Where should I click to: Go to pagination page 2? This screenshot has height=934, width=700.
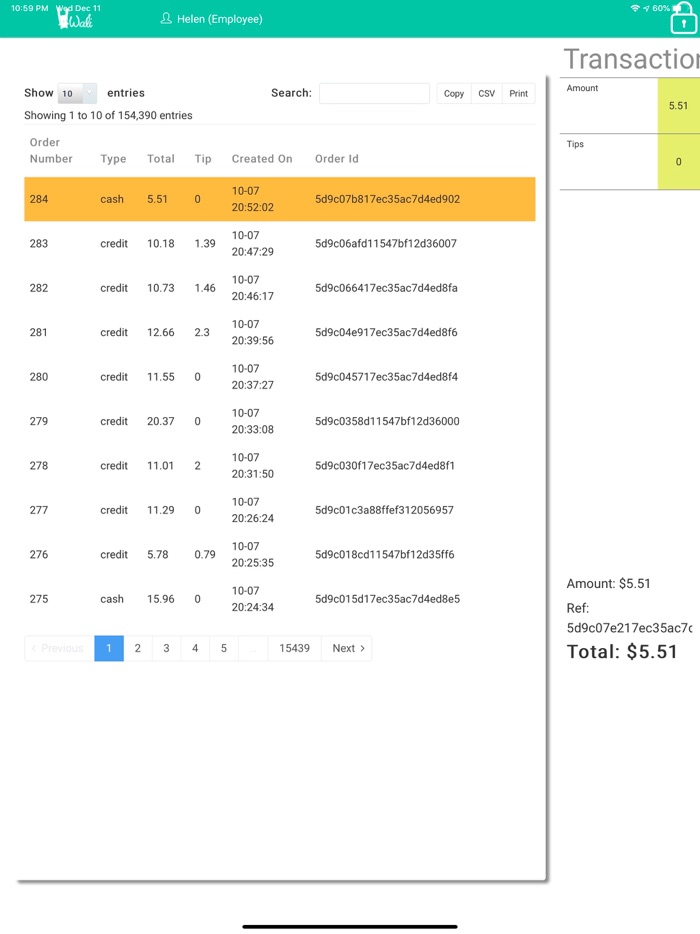pos(138,648)
